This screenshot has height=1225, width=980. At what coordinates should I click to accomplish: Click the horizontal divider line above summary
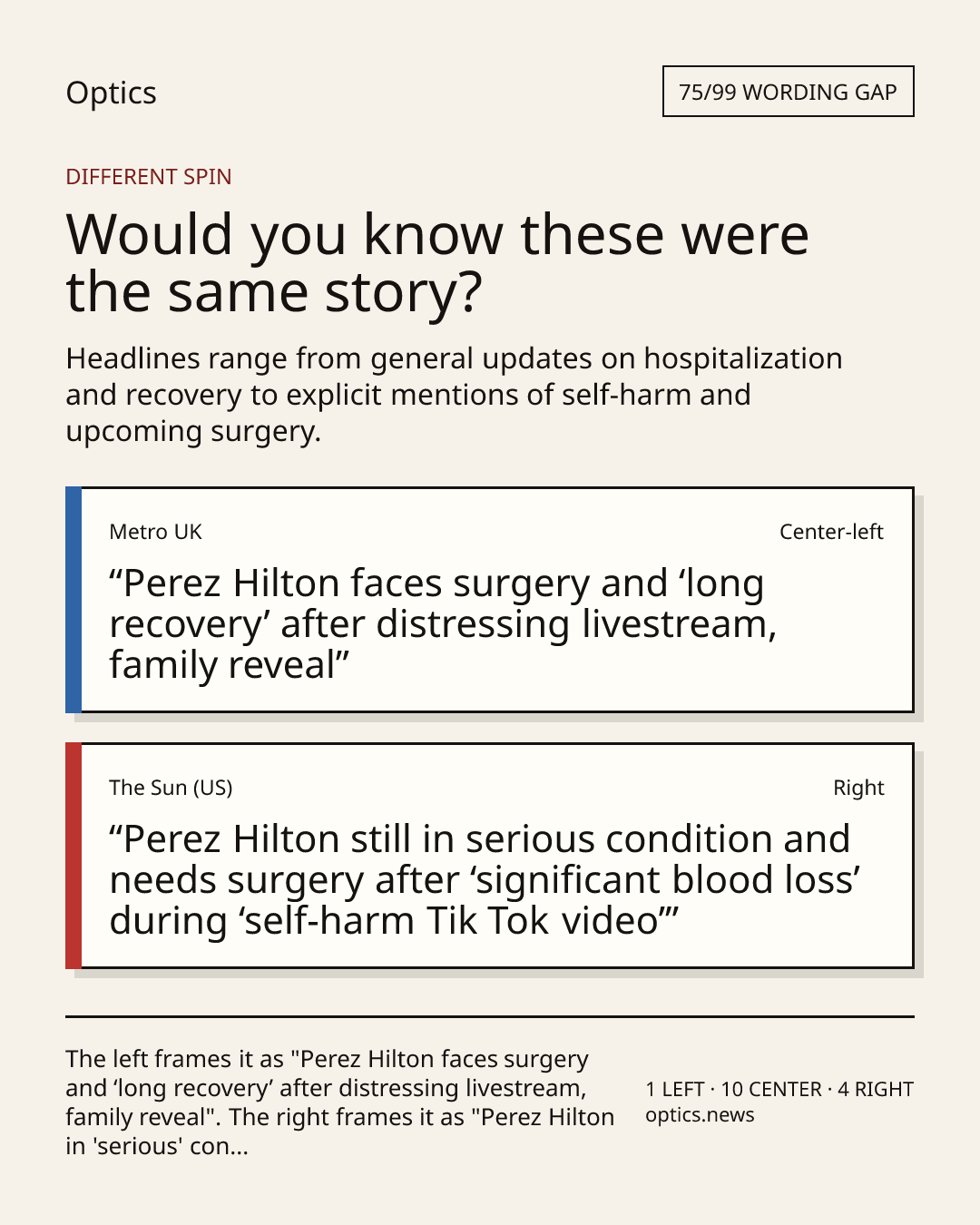489,1016
